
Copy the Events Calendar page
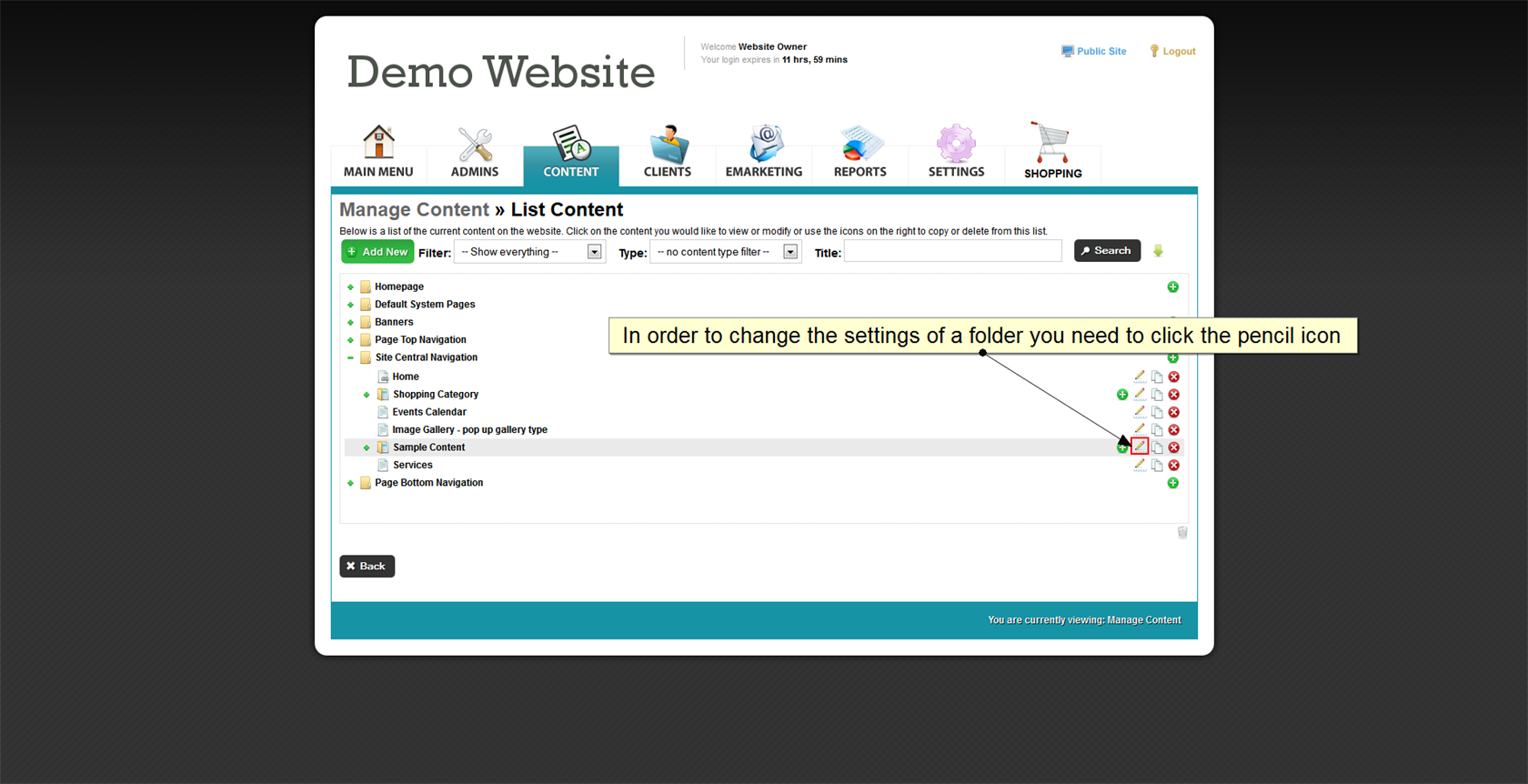coord(1157,412)
